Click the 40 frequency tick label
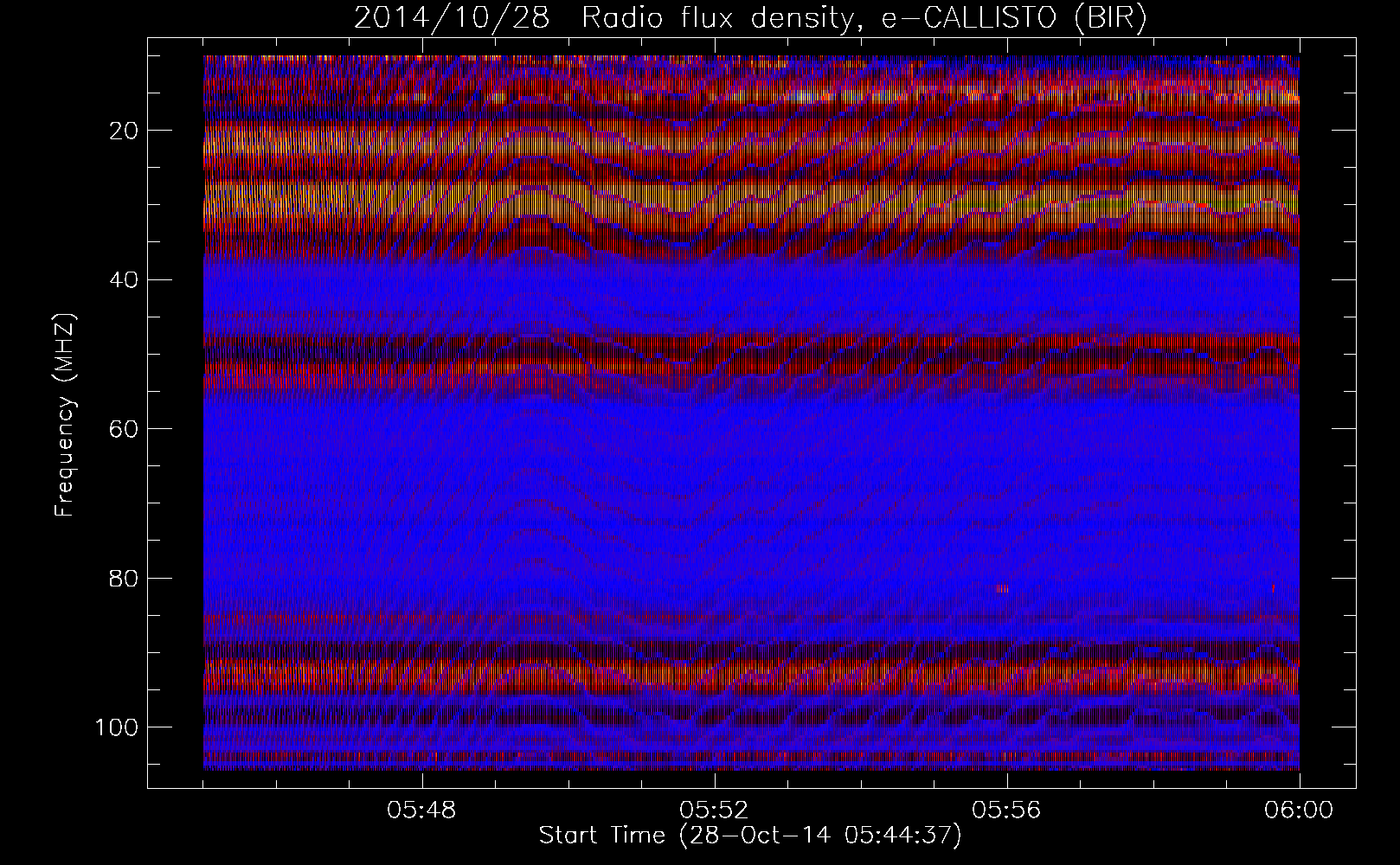 point(125,279)
